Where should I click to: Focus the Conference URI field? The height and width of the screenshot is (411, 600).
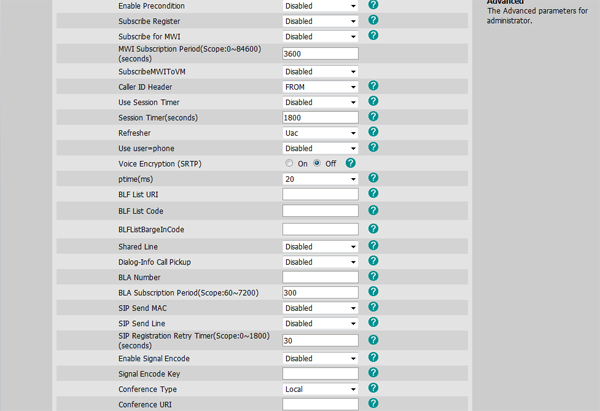[320, 404]
